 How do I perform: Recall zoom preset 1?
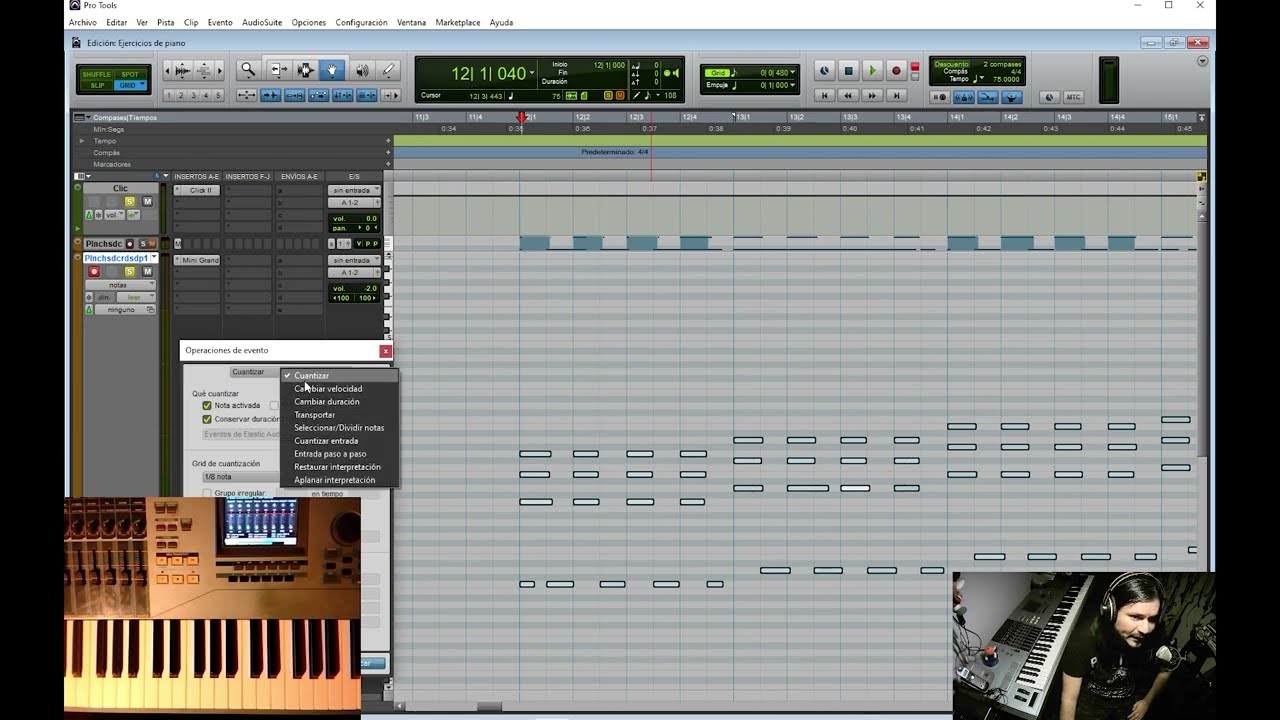tap(169, 96)
